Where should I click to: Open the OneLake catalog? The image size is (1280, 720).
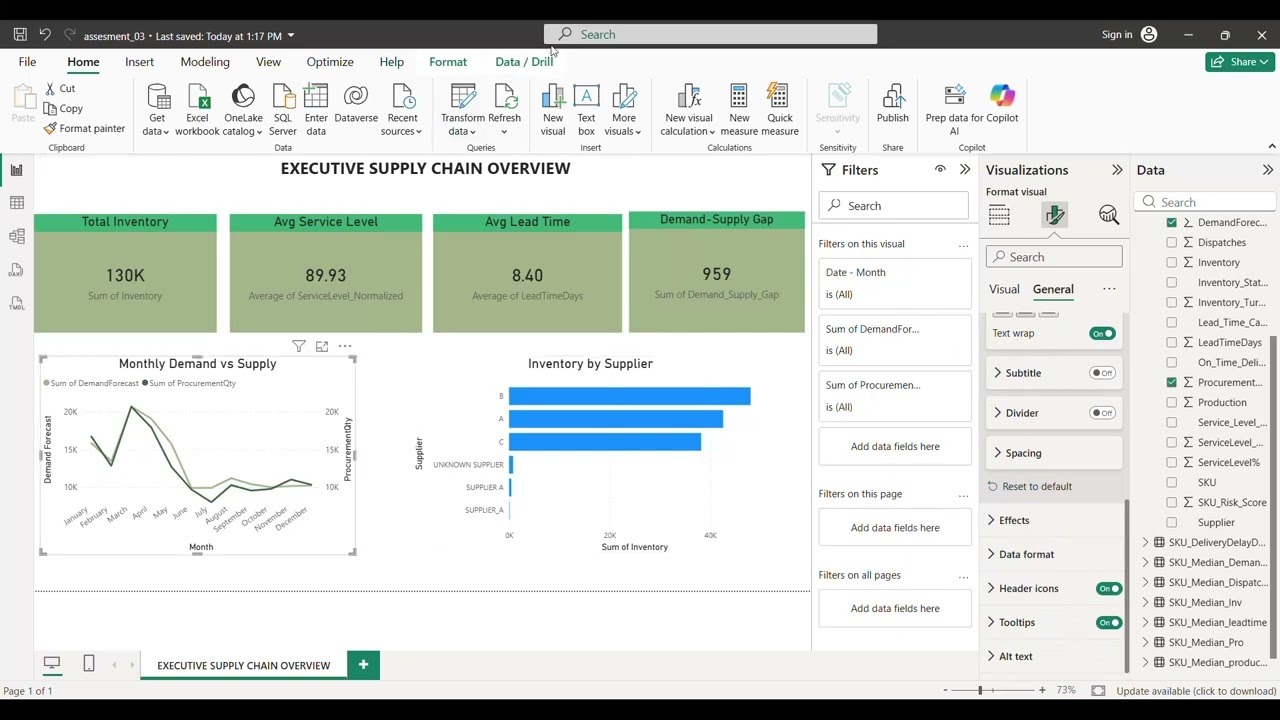pyautogui.click(x=243, y=110)
